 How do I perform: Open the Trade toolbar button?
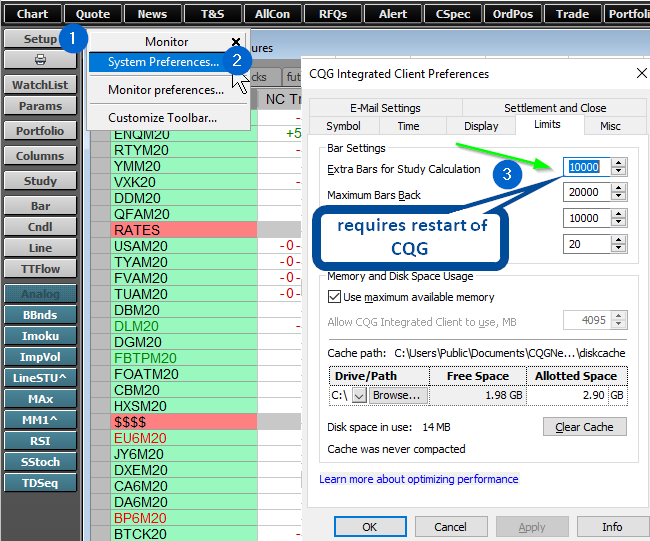point(572,14)
